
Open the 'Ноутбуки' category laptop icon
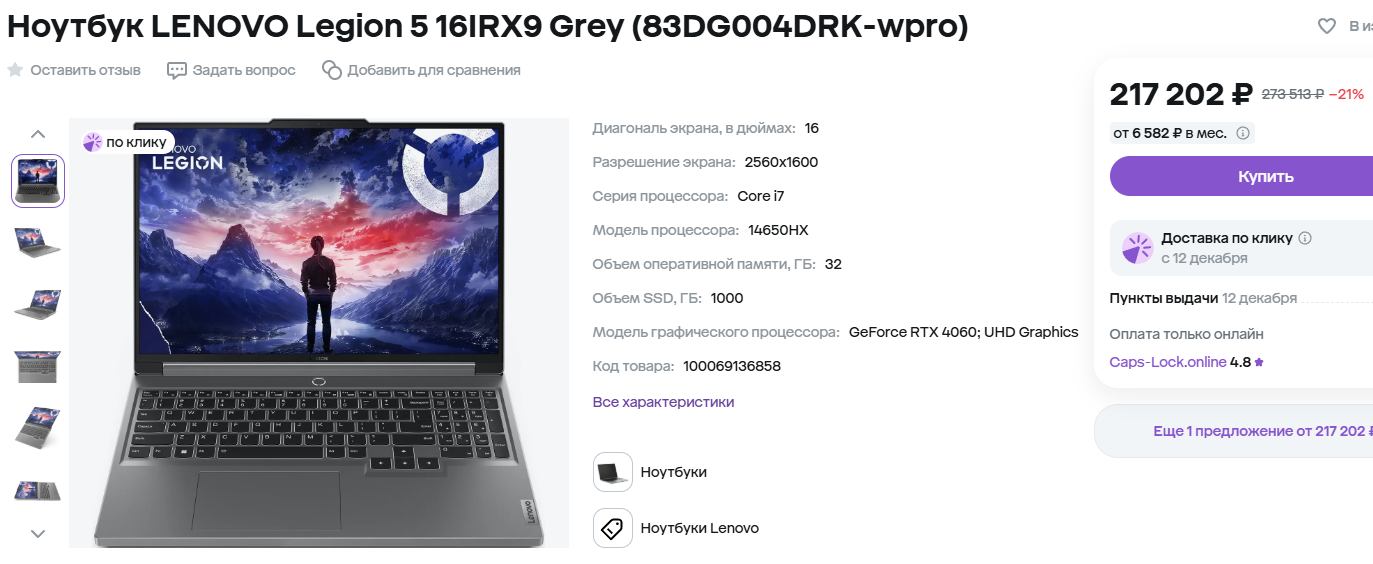click(x=613, y=472)
